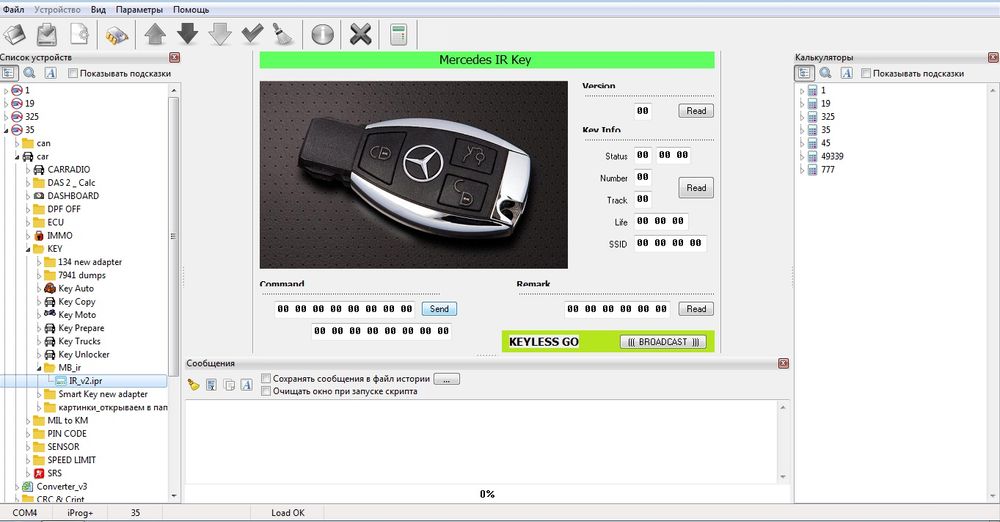Expand 49339 in calculators panel

[x=802, y=156]
